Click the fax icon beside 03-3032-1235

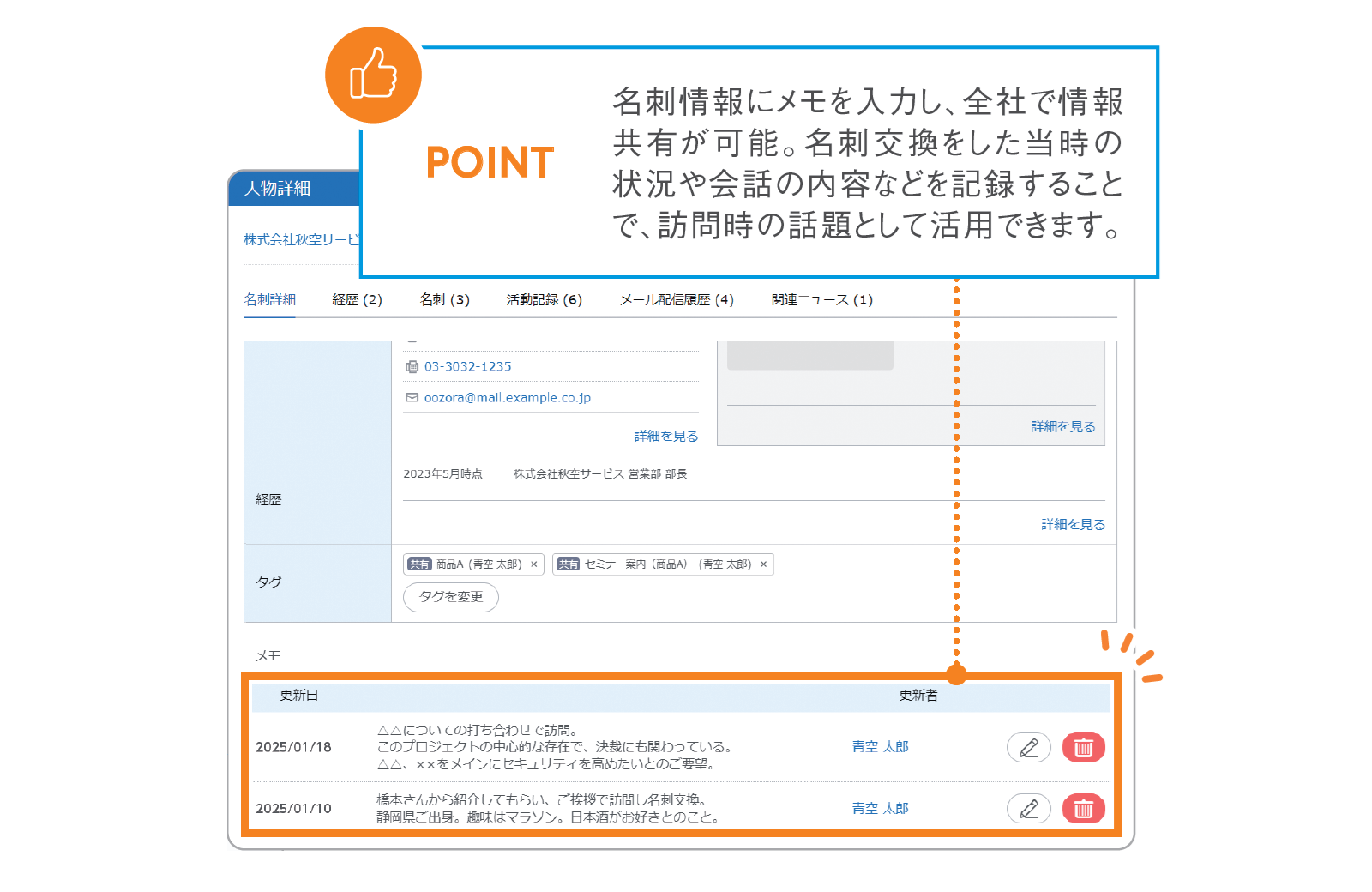(412, 366)
